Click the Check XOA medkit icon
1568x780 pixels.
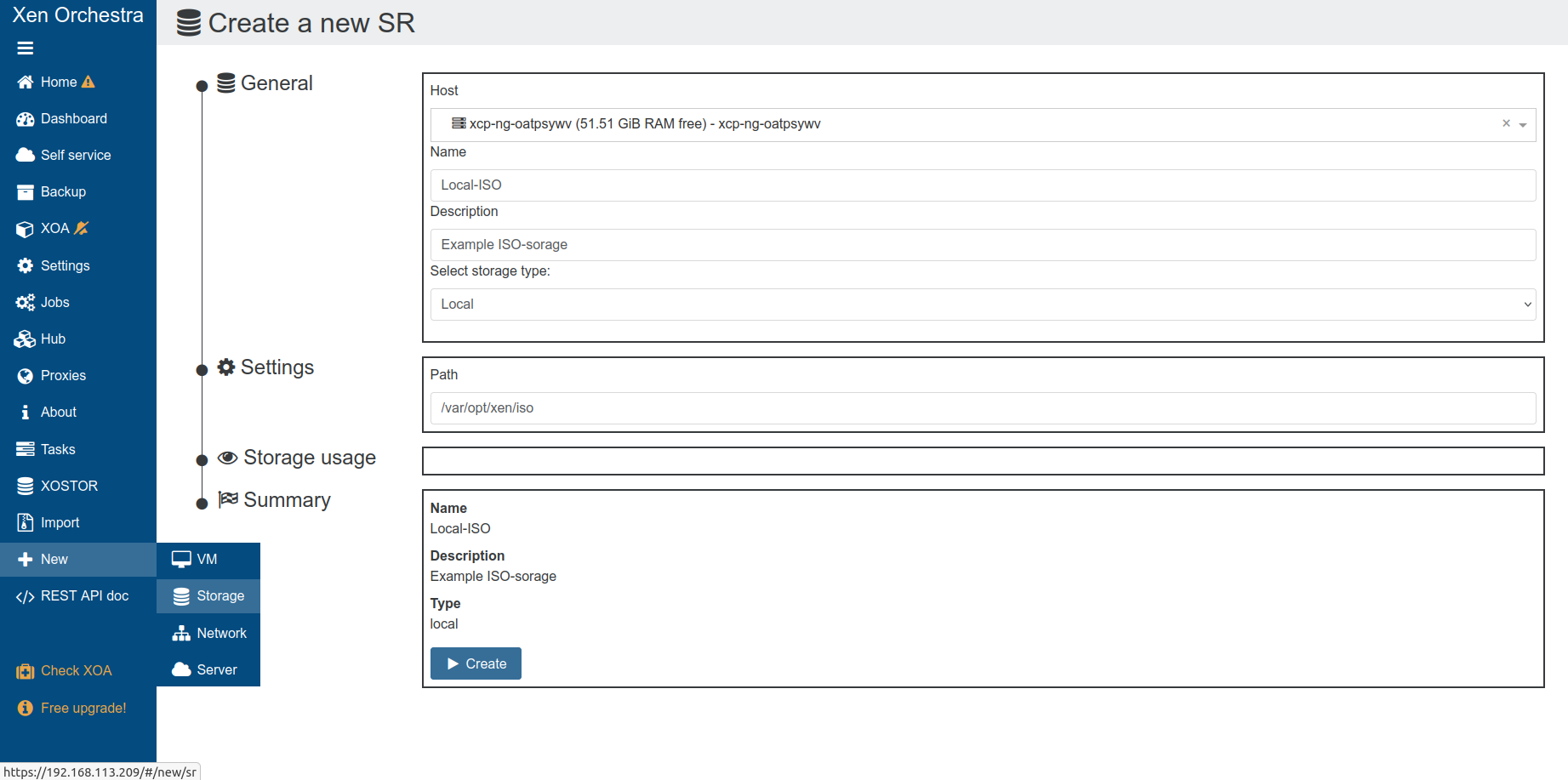[x=26, y=671]
